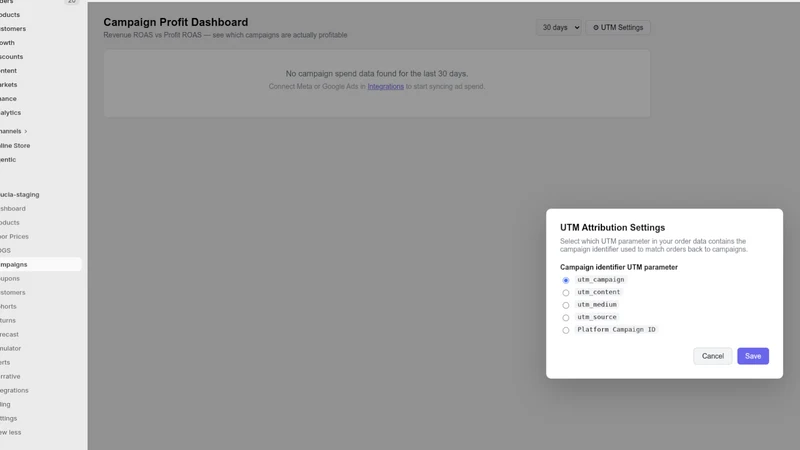Choose utm_source as campaign identifier
The height and width of the screenshot is (450, 800).
pos(566,317)
